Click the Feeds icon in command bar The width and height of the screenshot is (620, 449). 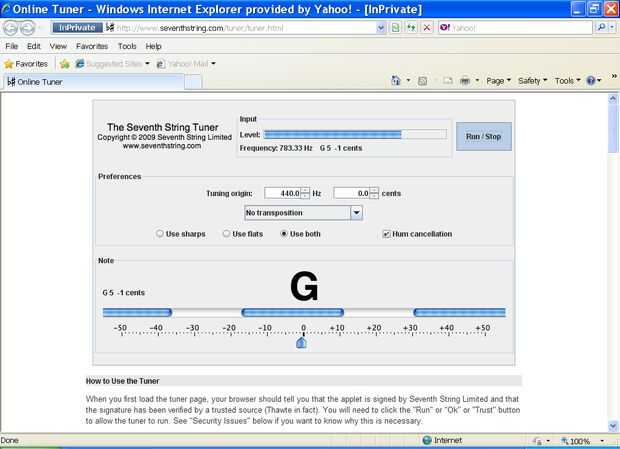(x=422, y=81)
